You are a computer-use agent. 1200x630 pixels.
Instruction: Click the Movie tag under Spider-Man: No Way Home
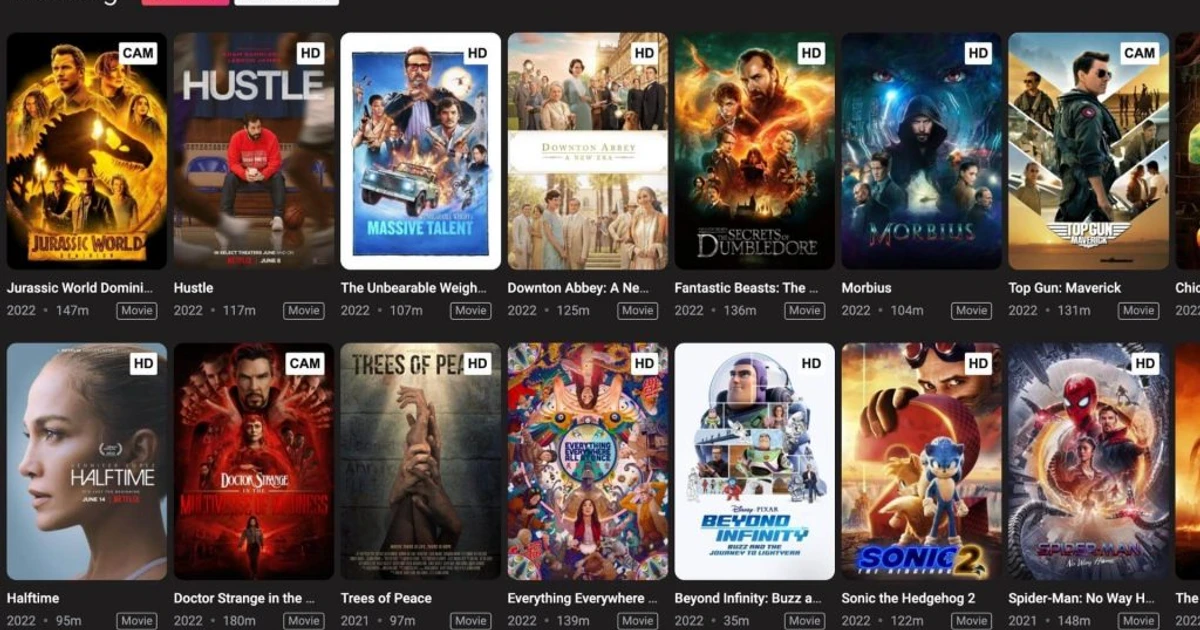click(x=1138, y=620)
